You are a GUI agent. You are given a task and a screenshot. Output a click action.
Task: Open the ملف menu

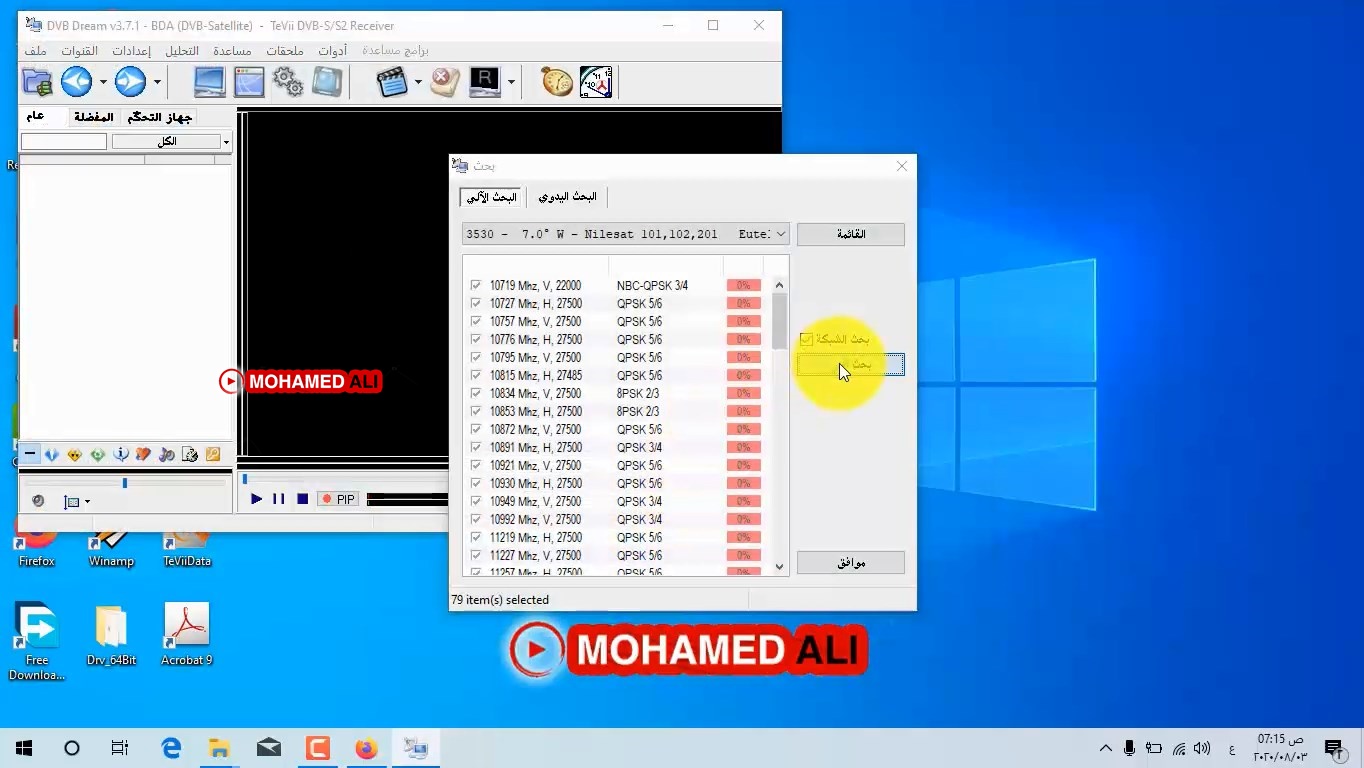(x=35, y=51)
